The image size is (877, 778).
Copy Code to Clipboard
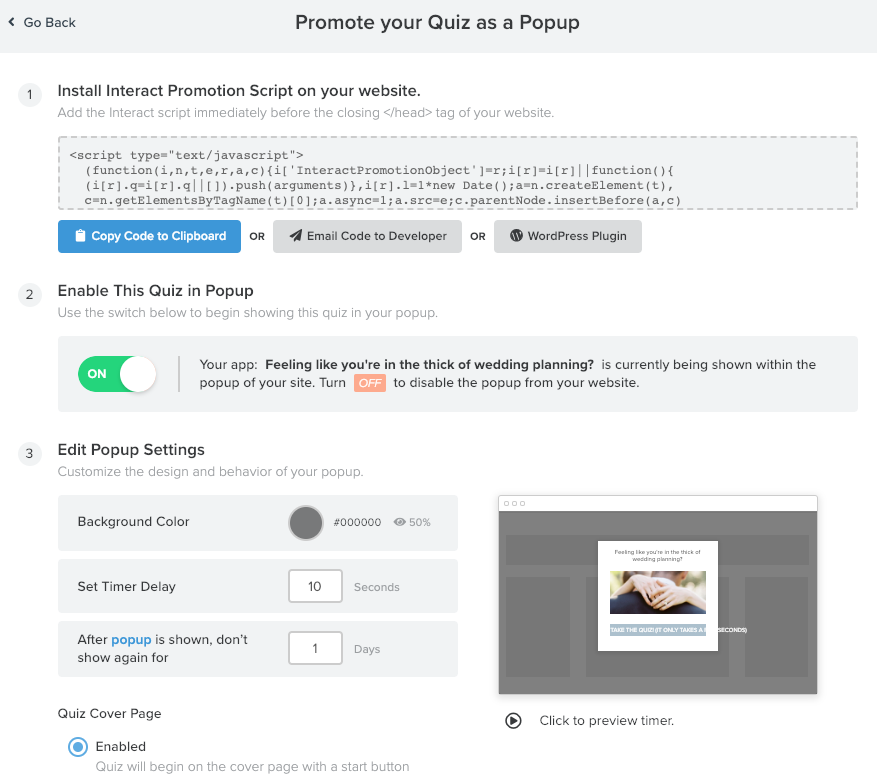point(149,236)
